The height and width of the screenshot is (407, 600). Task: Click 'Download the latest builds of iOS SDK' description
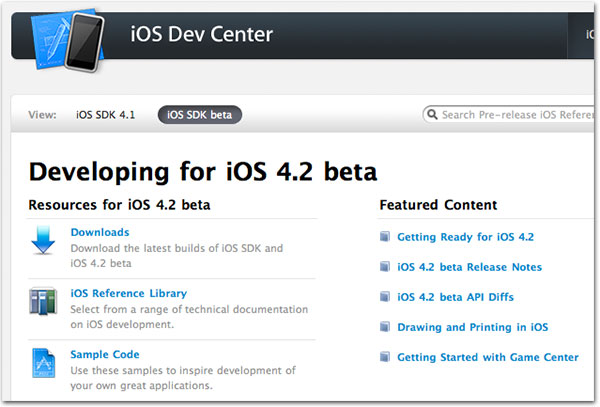tap(176, 256)
